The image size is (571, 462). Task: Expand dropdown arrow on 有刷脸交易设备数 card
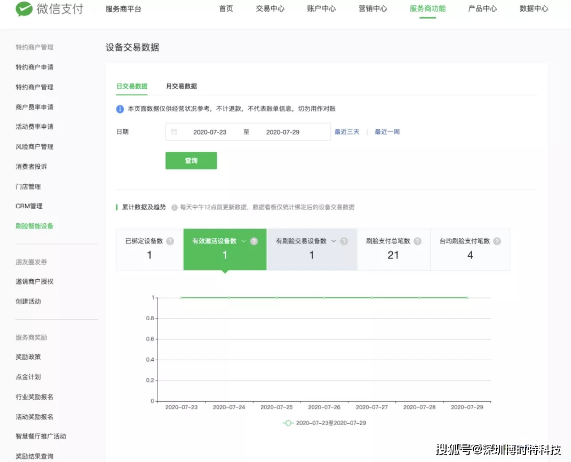(333, 241)
